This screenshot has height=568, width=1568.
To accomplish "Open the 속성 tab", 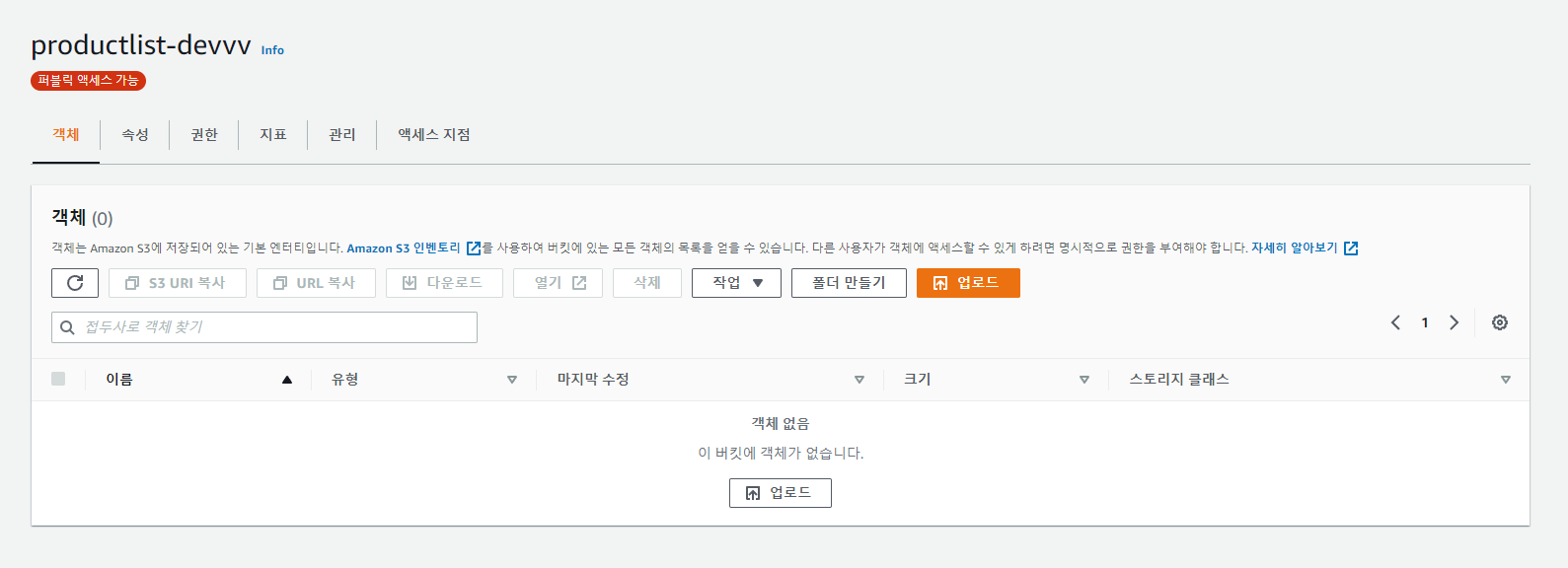I will (135, 135).
